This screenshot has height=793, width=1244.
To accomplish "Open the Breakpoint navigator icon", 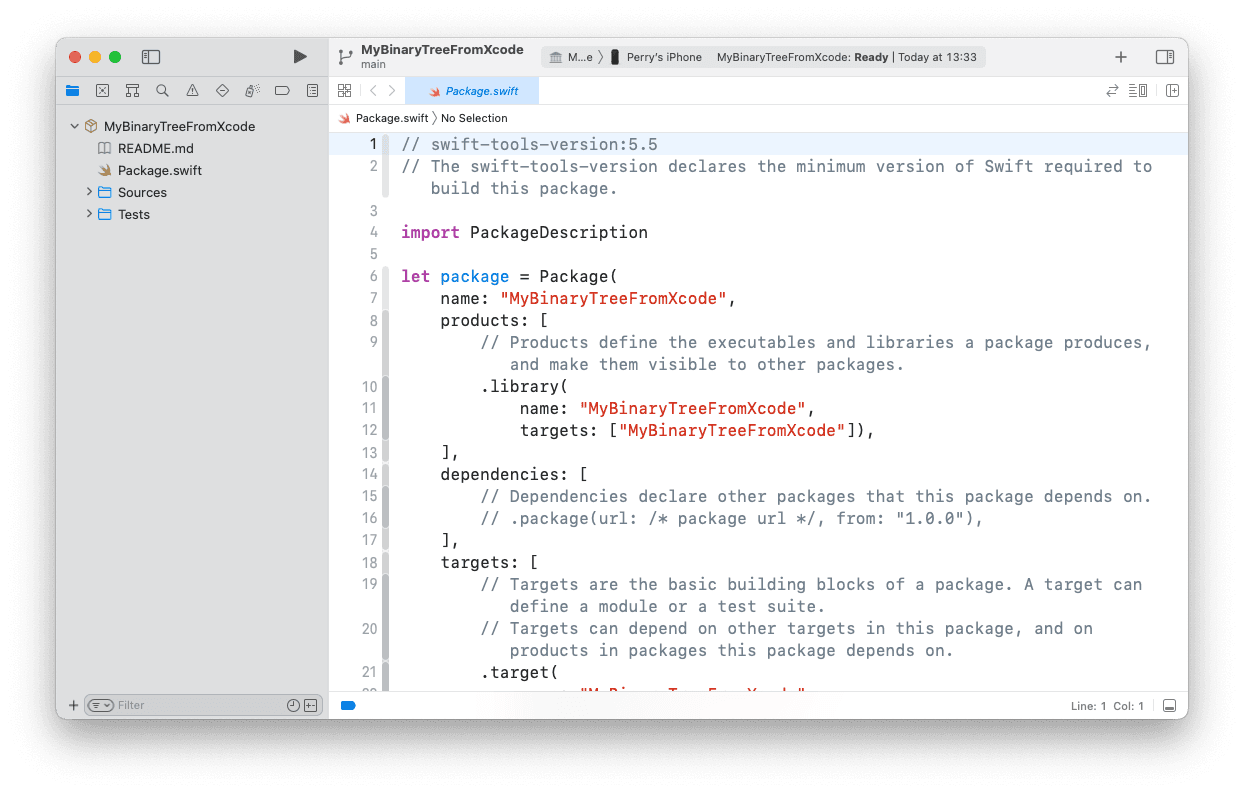I will point(282,91).
